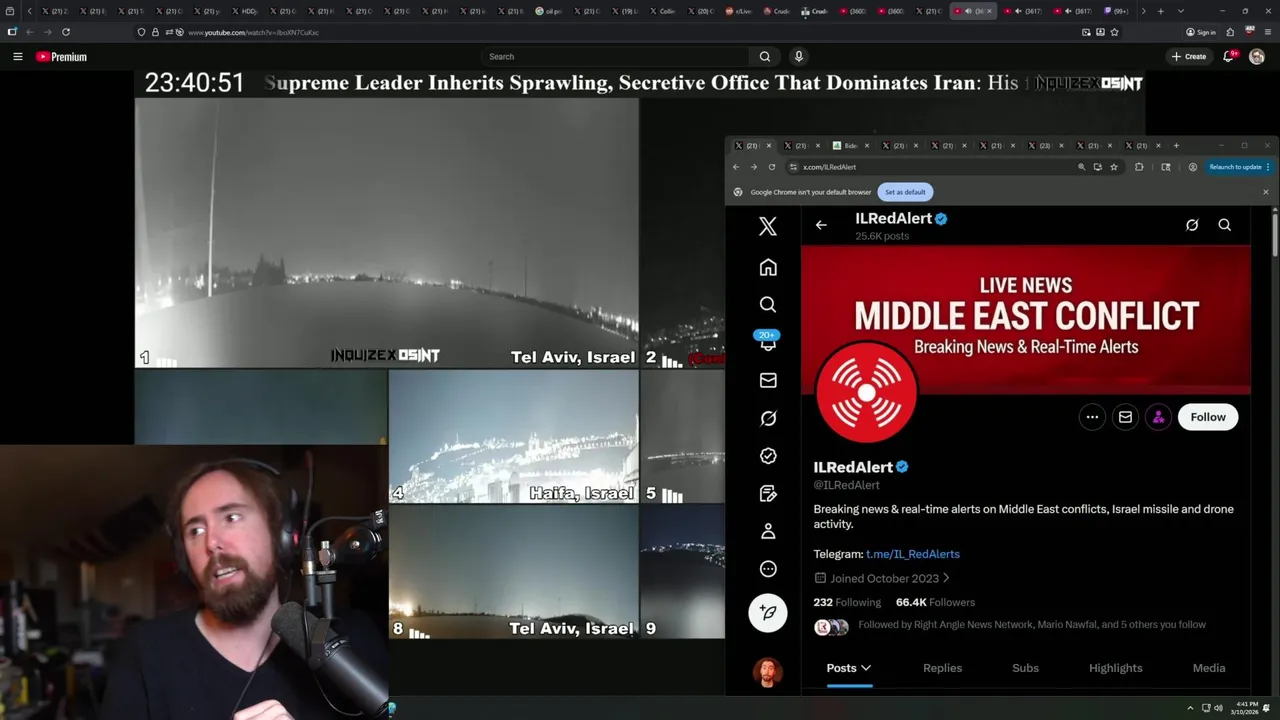Open tab list dropdown in back browser

tap(1181, 11)
